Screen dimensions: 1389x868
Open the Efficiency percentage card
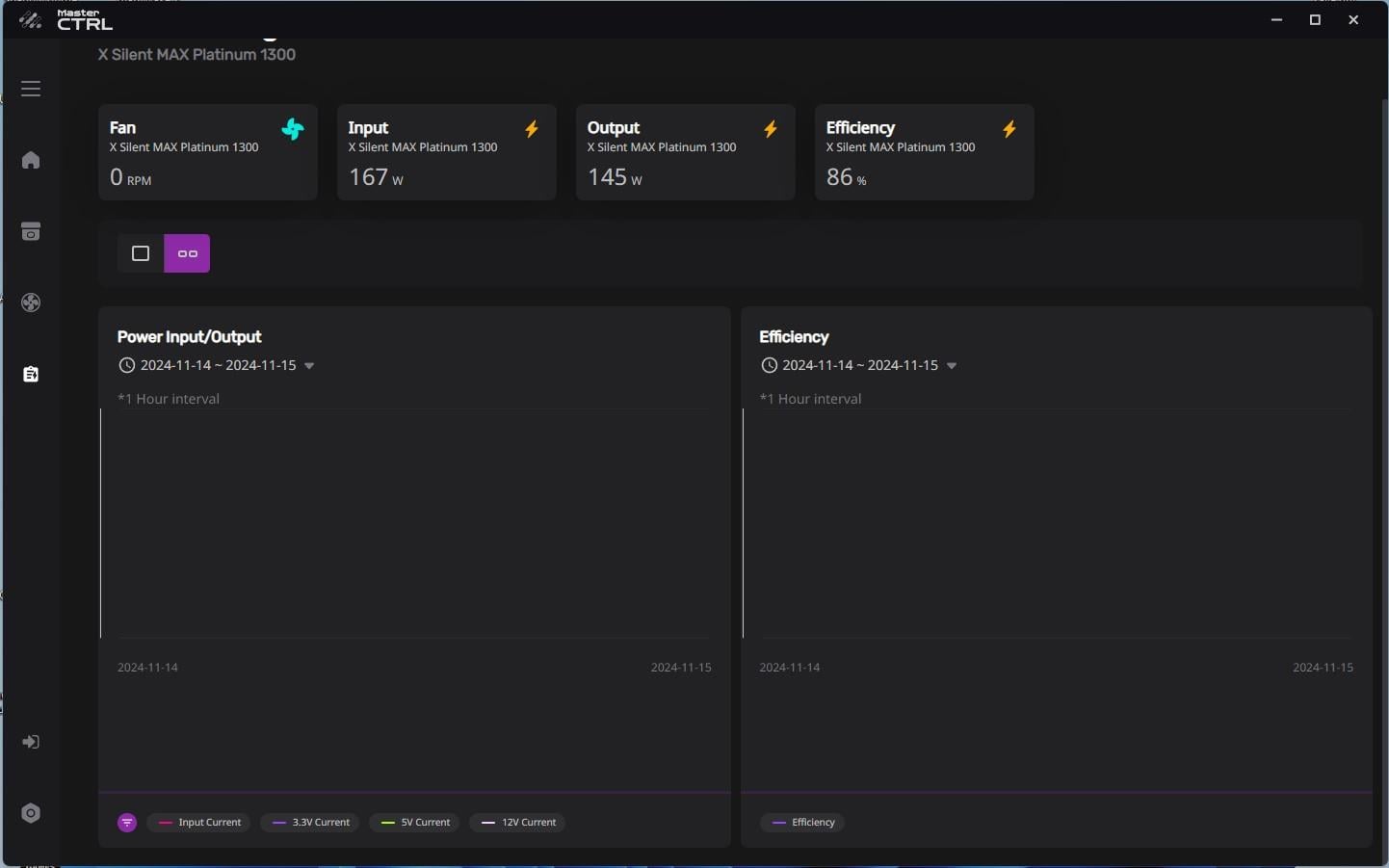coord(924,152)
